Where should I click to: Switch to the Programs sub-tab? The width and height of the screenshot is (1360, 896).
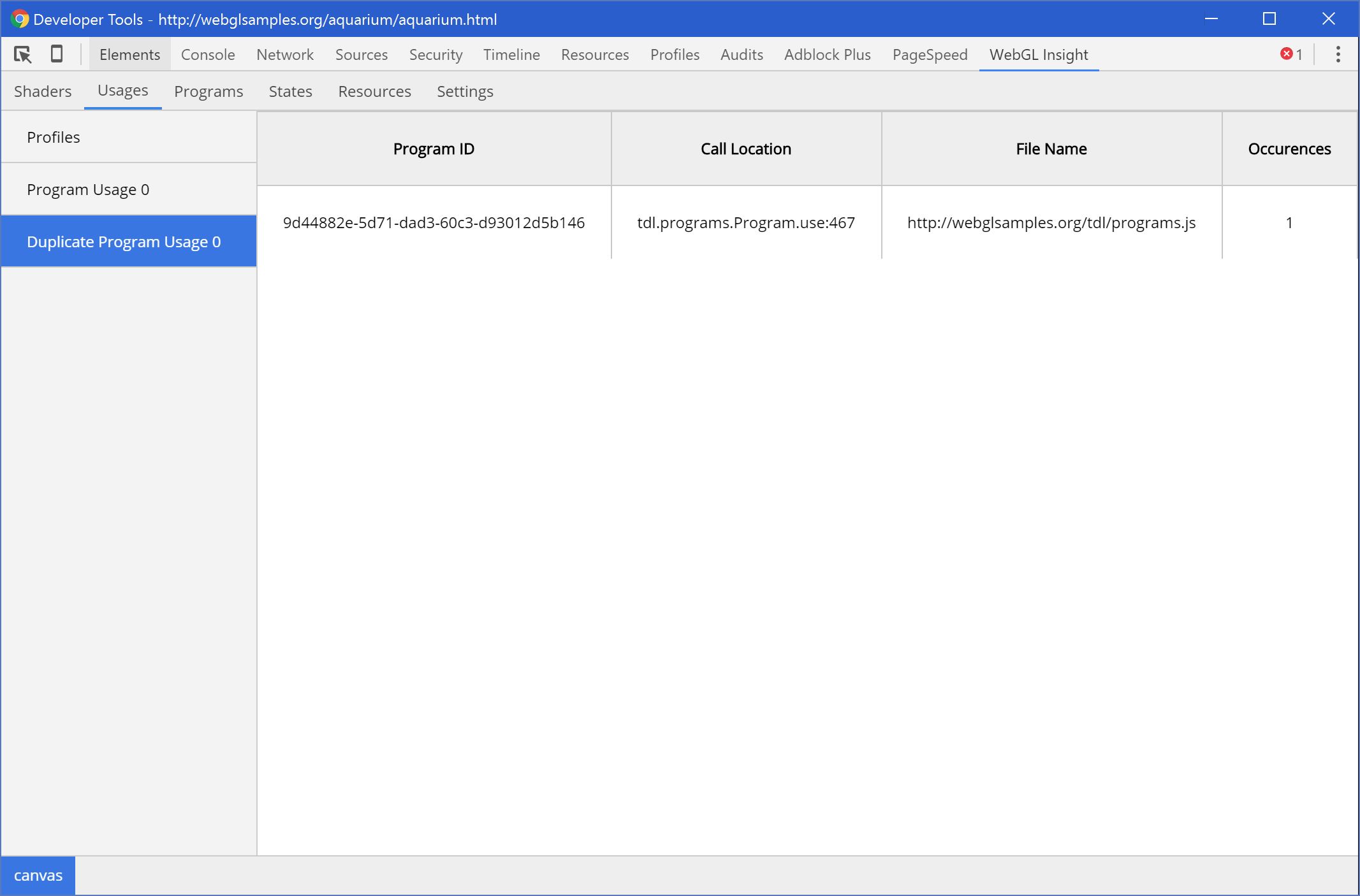pyautogui.click(x=208, y=91)
